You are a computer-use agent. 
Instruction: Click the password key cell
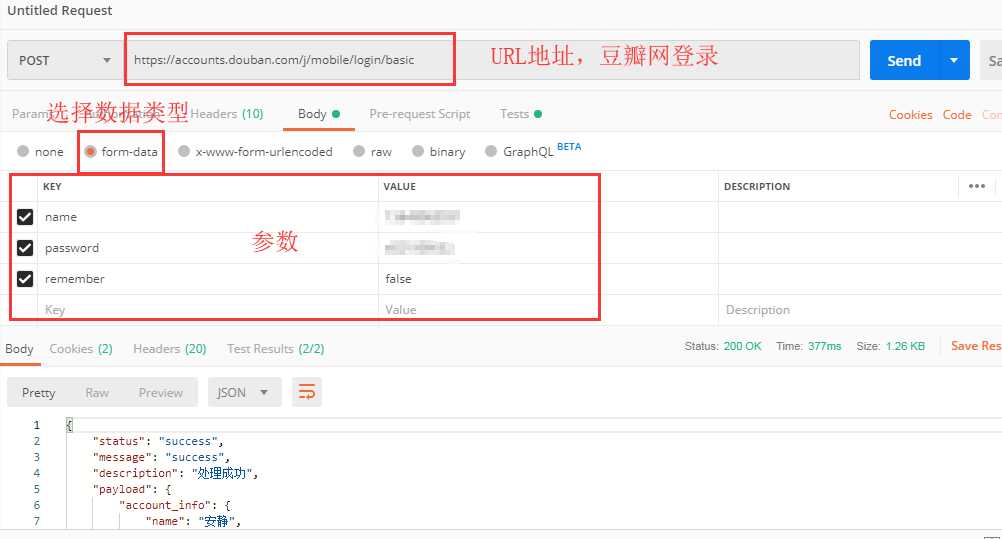[x=208, y=247]
